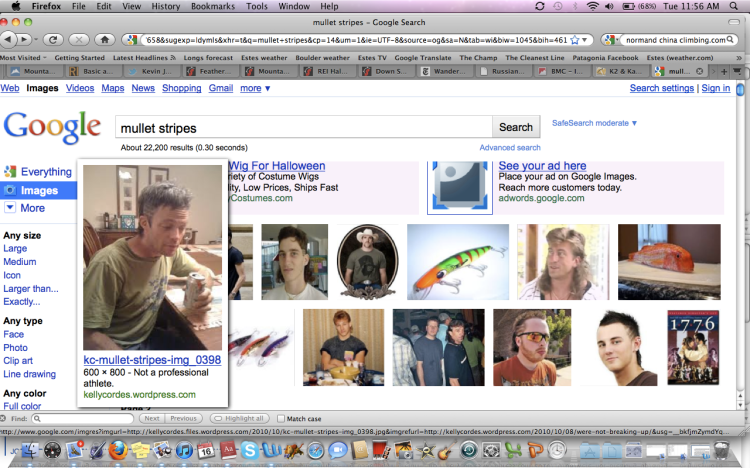Image resolution: width=750 pixels, height=468 pixels.
Task: Toggle the Highlight all button in the Find bar
Action: click(240, 418)
